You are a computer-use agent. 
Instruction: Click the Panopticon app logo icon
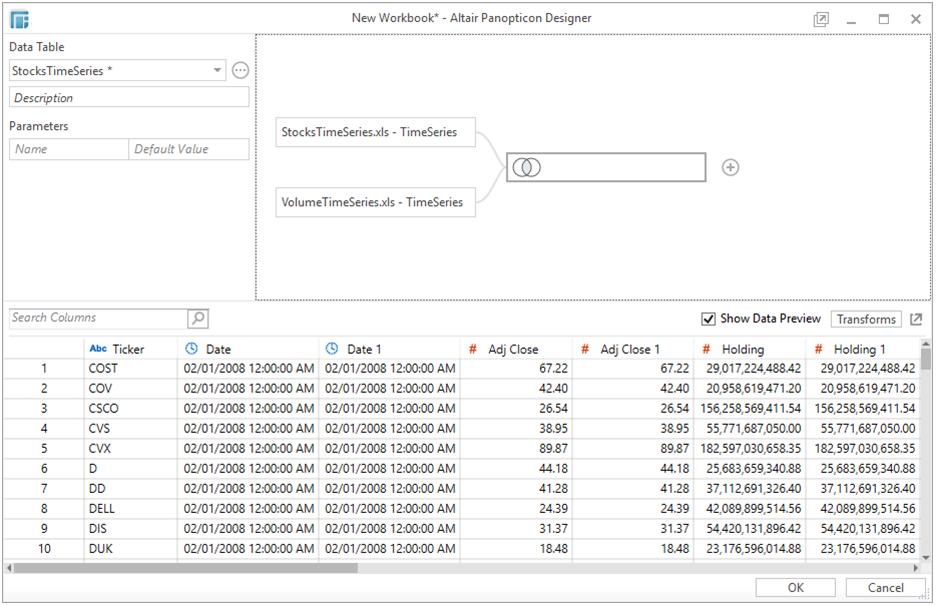pyautogui.click(x=19, y=19)
